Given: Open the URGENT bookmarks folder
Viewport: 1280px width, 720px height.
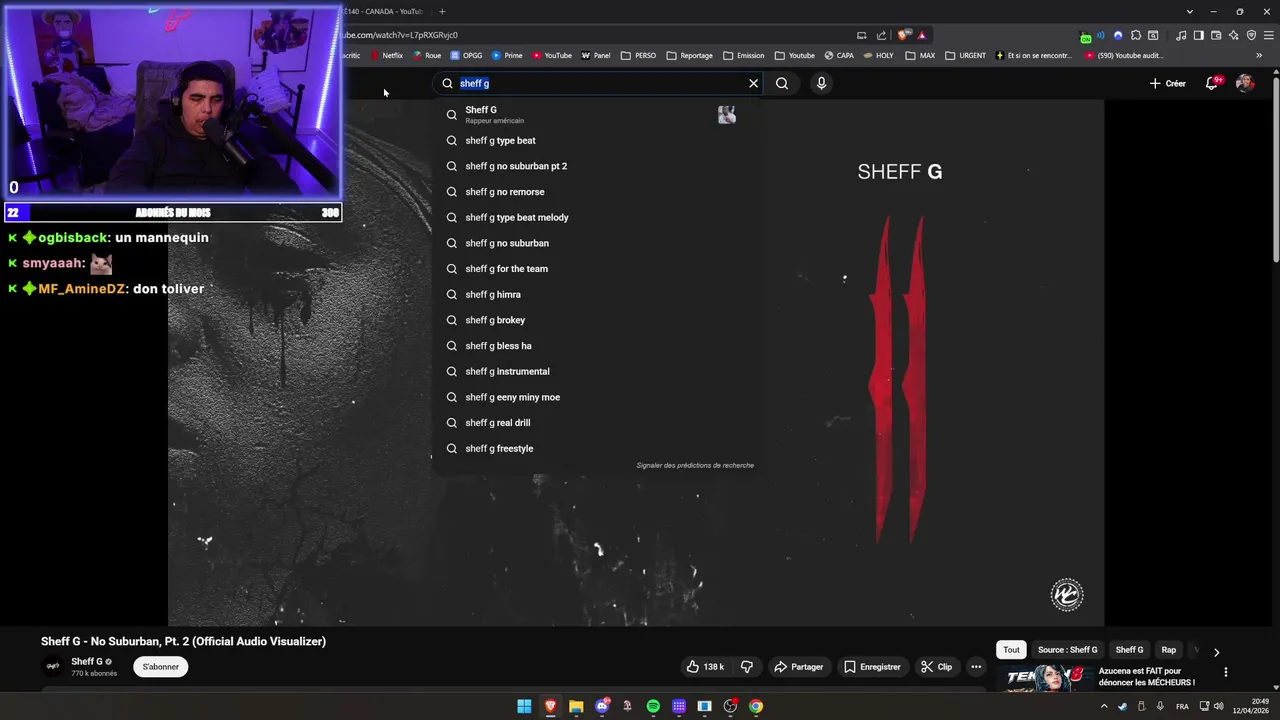Looking at the screenshot, I should tap(966, 56).
